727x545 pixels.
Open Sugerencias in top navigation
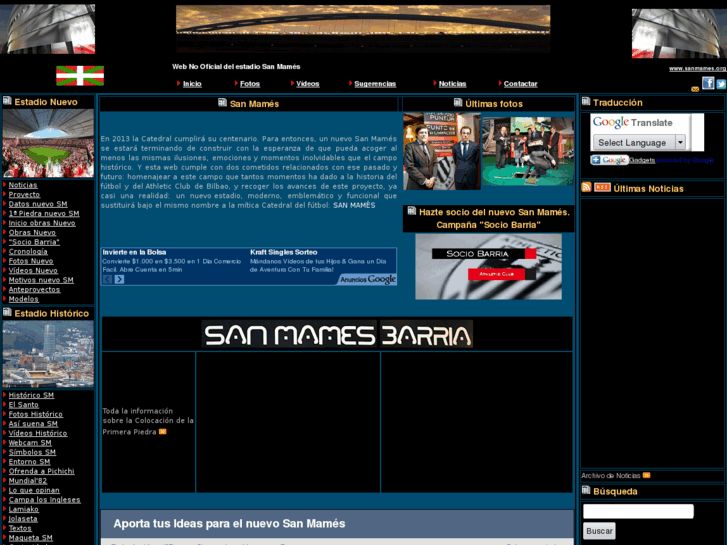click(375, 84)
